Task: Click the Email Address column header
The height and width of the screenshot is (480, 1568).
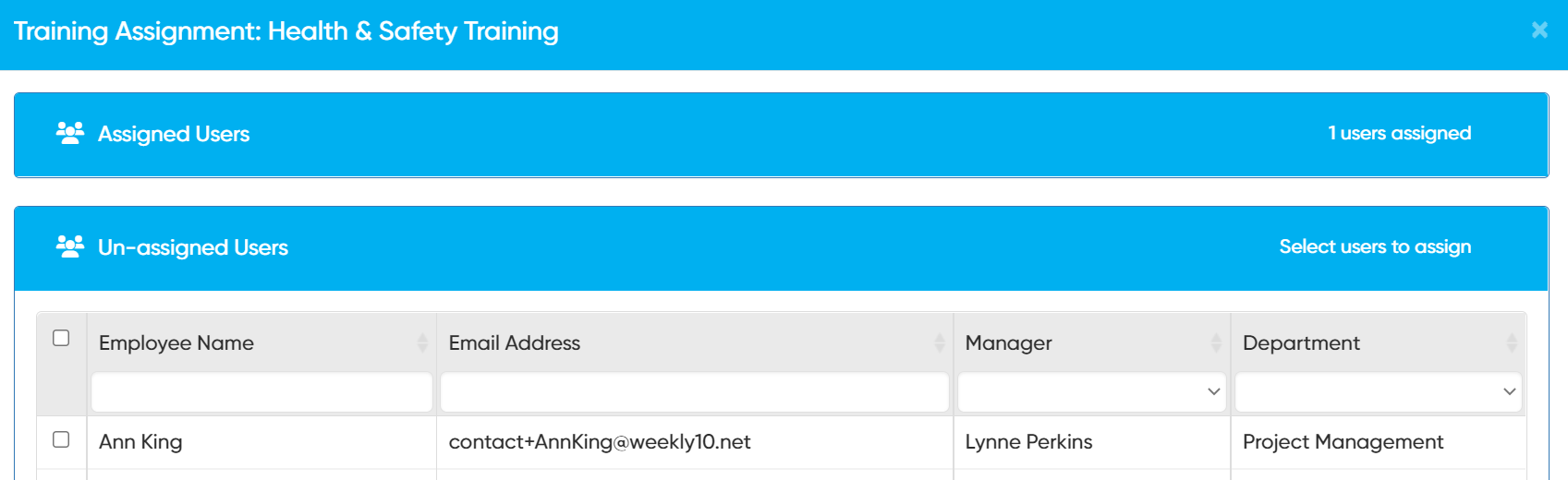Action: point(515,343)
